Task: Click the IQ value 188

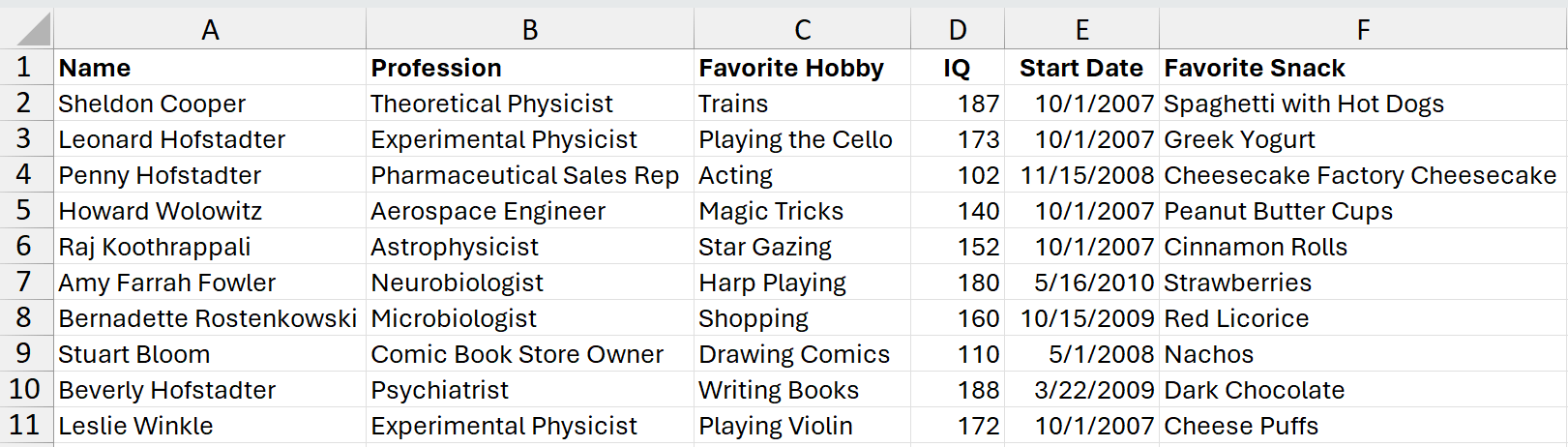Action: [x=978, y=390]
